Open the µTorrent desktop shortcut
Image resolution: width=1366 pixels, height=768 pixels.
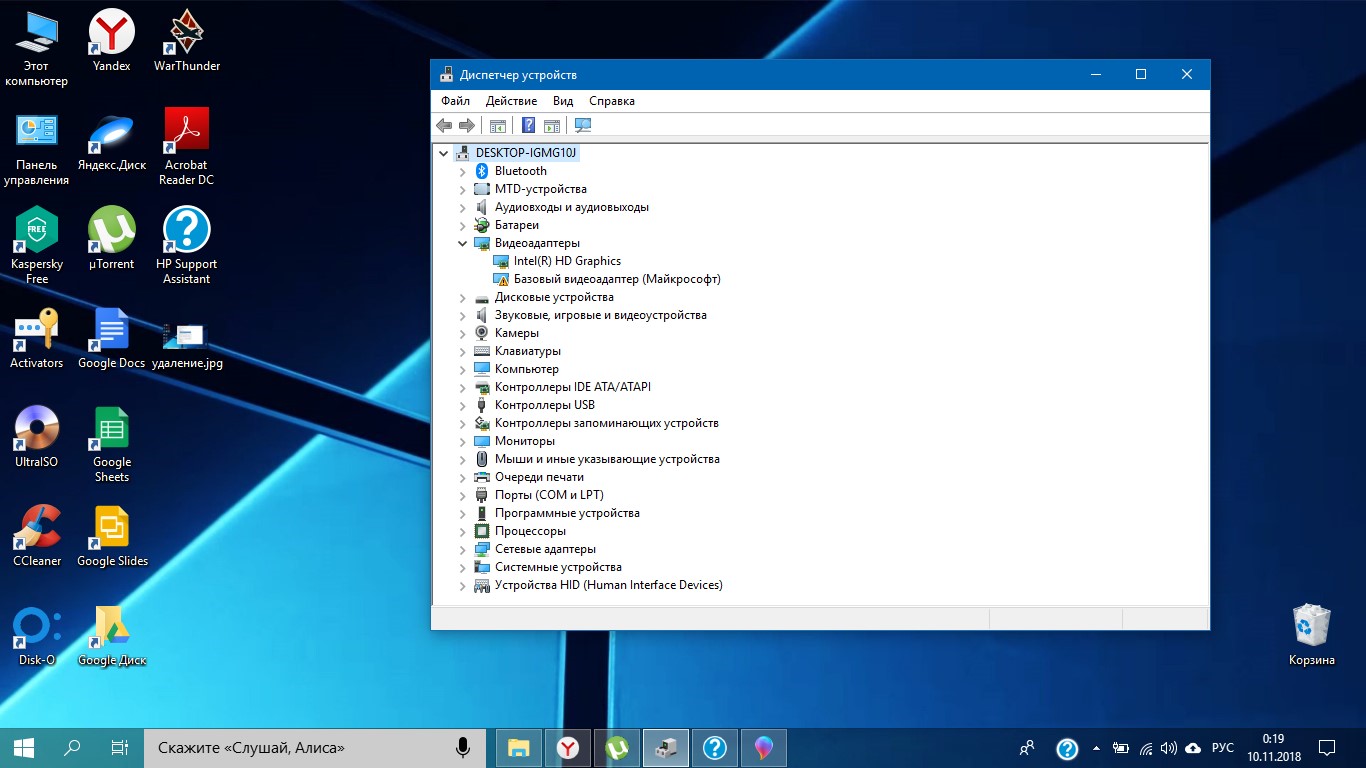pyautogui.click(x=112, y=238)
